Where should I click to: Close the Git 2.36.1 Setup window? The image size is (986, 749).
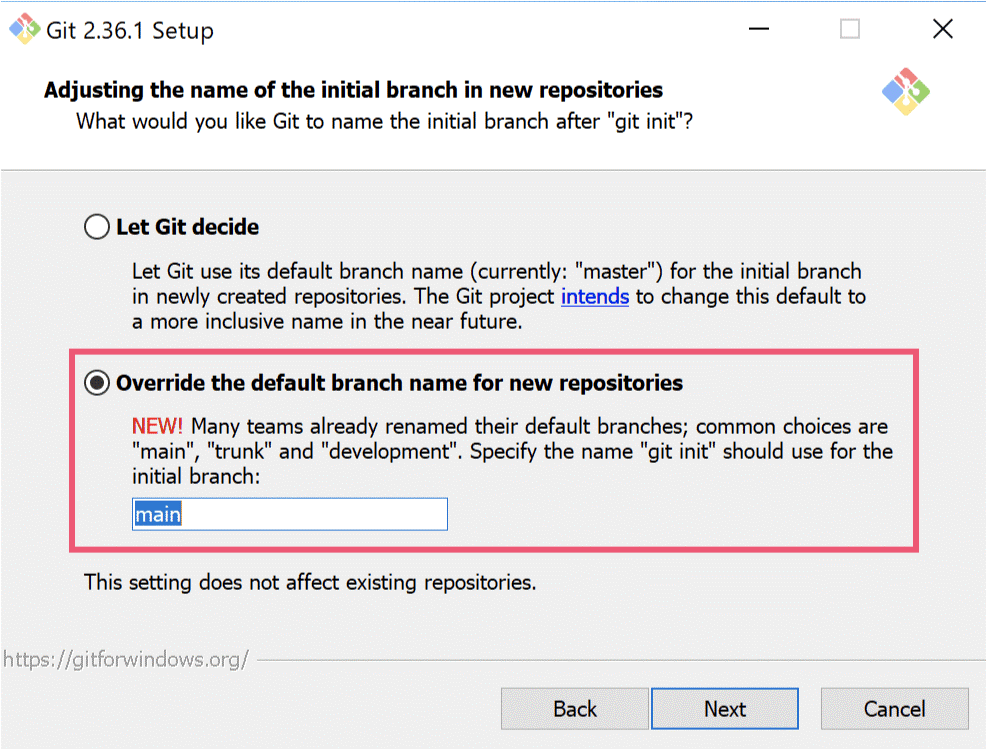point(942,29)
